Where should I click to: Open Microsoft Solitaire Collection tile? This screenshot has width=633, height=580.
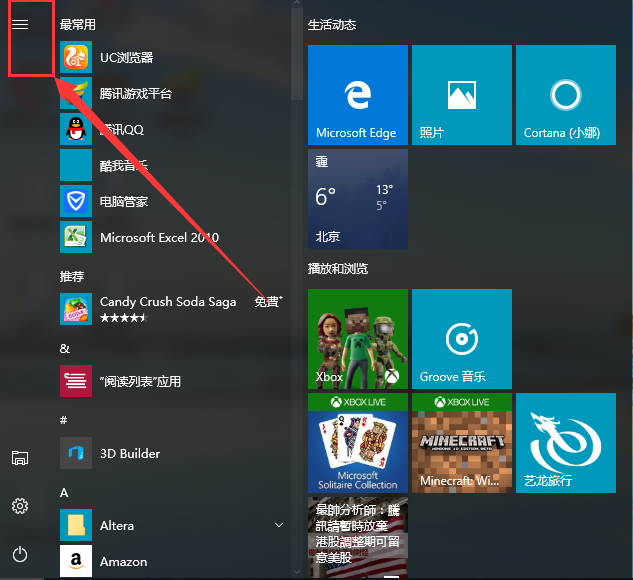coord(358,443)
